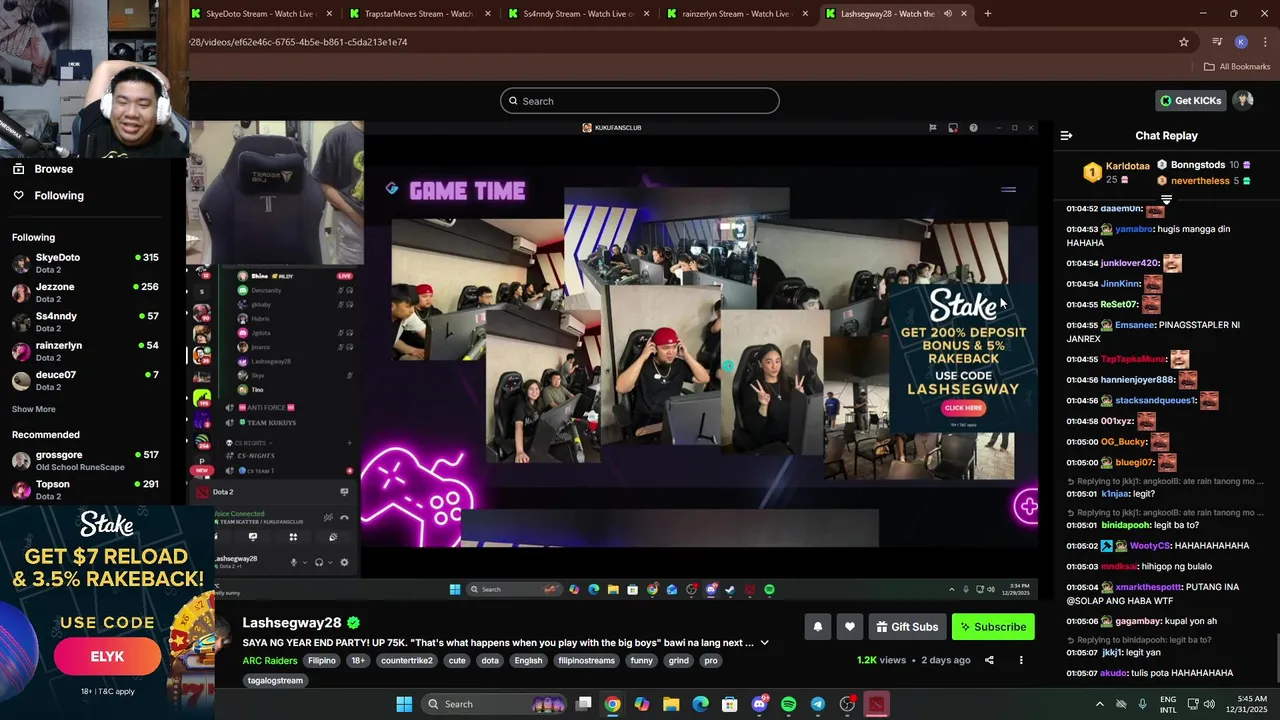Close the rainzerlyn Stream tab
This screenshot has height=720, width=1280.
806,14
